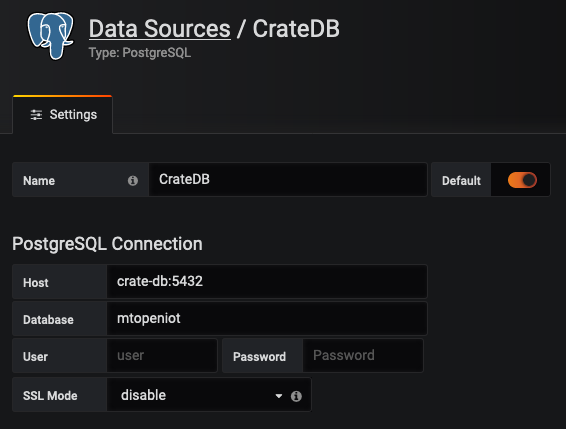Click the Name field label

[x=39, y=181]
